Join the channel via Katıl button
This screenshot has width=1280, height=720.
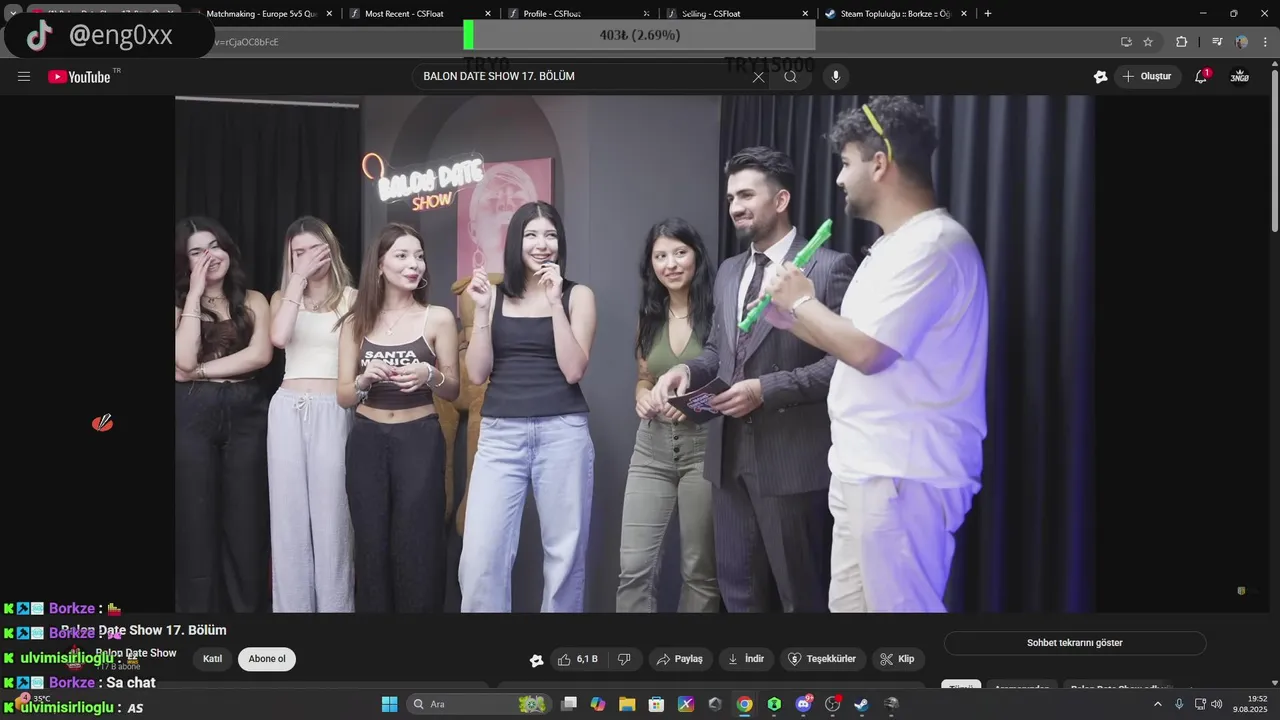click(x=213, y=659)
